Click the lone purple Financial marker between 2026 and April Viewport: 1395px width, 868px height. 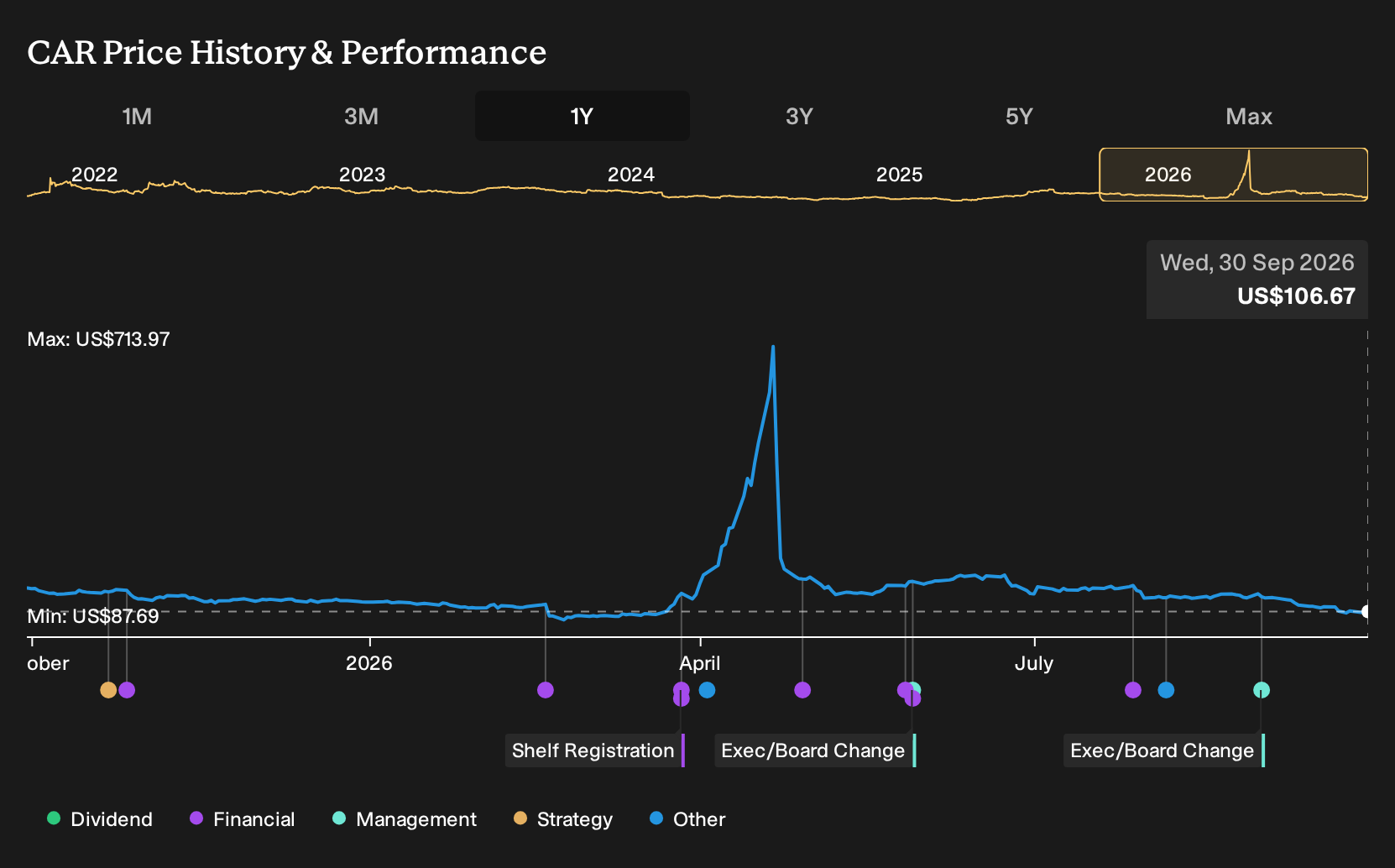(x=546, y=690)
